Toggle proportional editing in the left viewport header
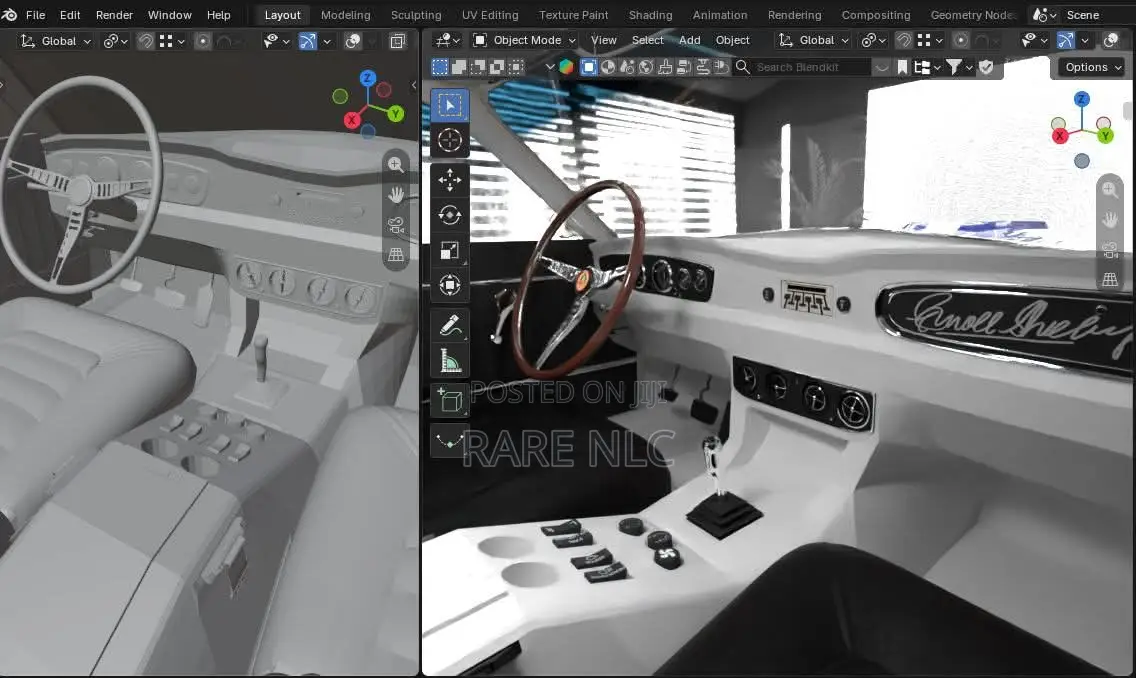This screenshot has width=1136, height=678. tap(203, 41)
